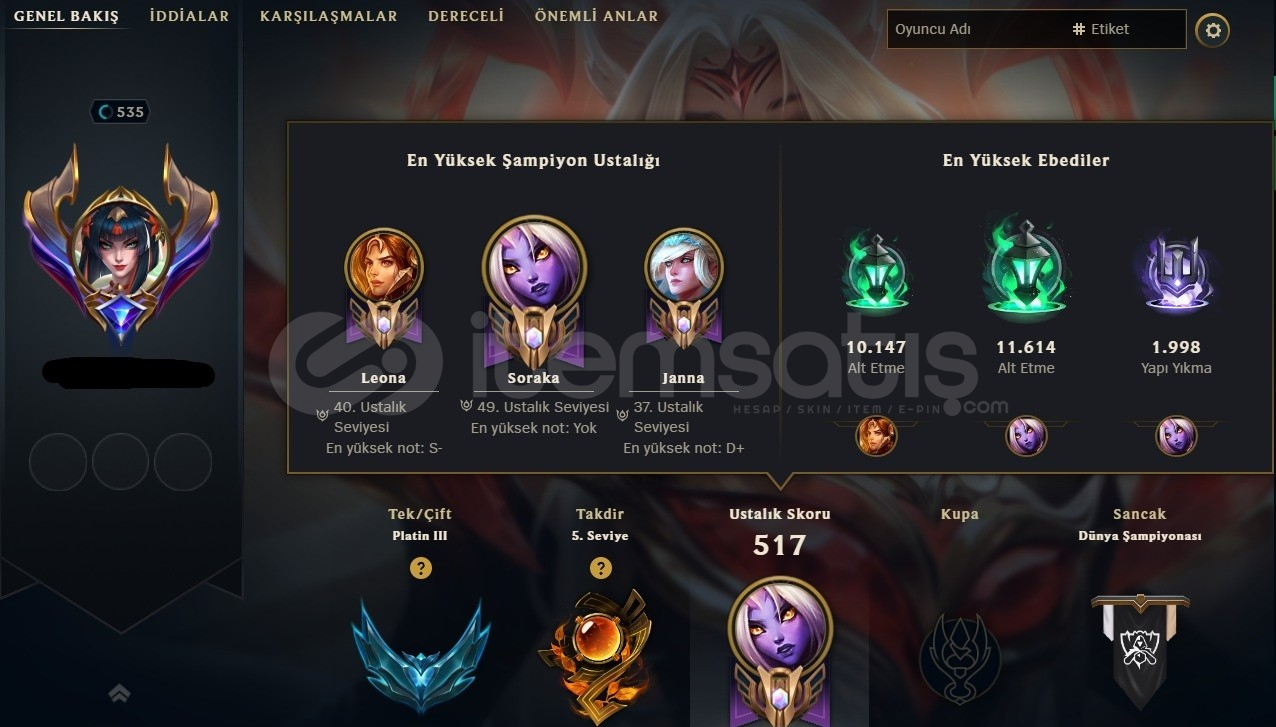Open the Önemli Anlar tab

[x=596, y=16]
